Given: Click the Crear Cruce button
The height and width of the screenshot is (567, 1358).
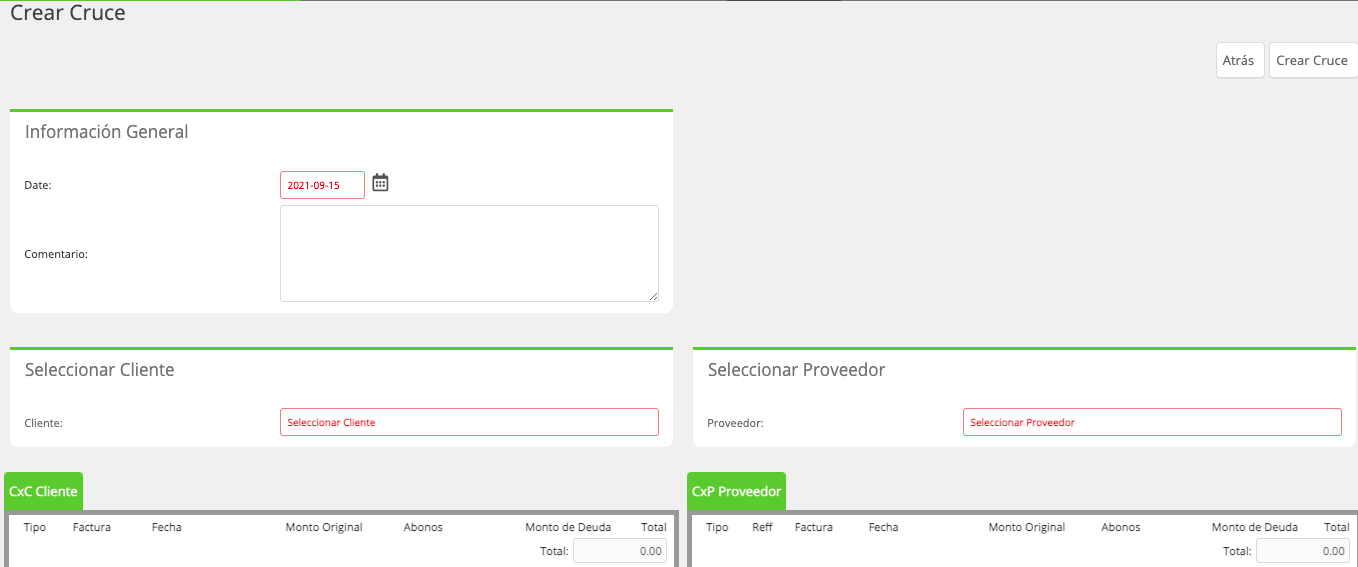Looking at the screenshot, I should coord(1313,60).
